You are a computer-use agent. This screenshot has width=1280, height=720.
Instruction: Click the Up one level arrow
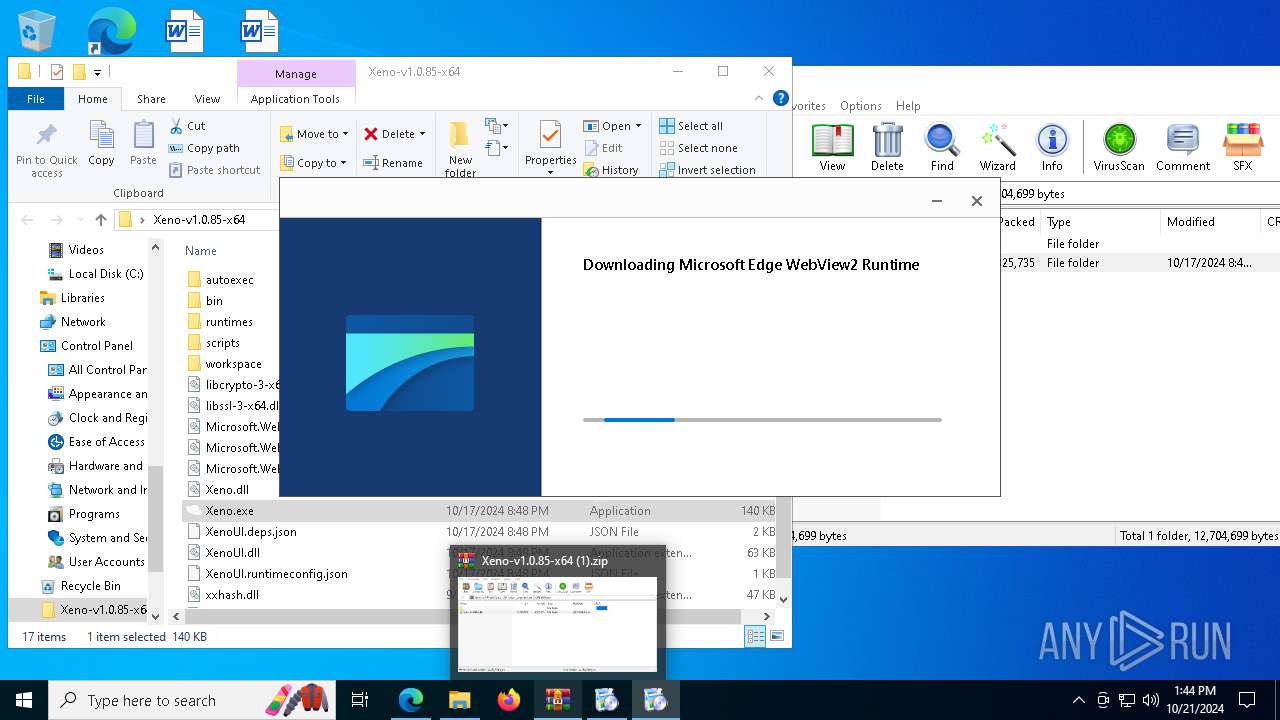pos(100,220)
